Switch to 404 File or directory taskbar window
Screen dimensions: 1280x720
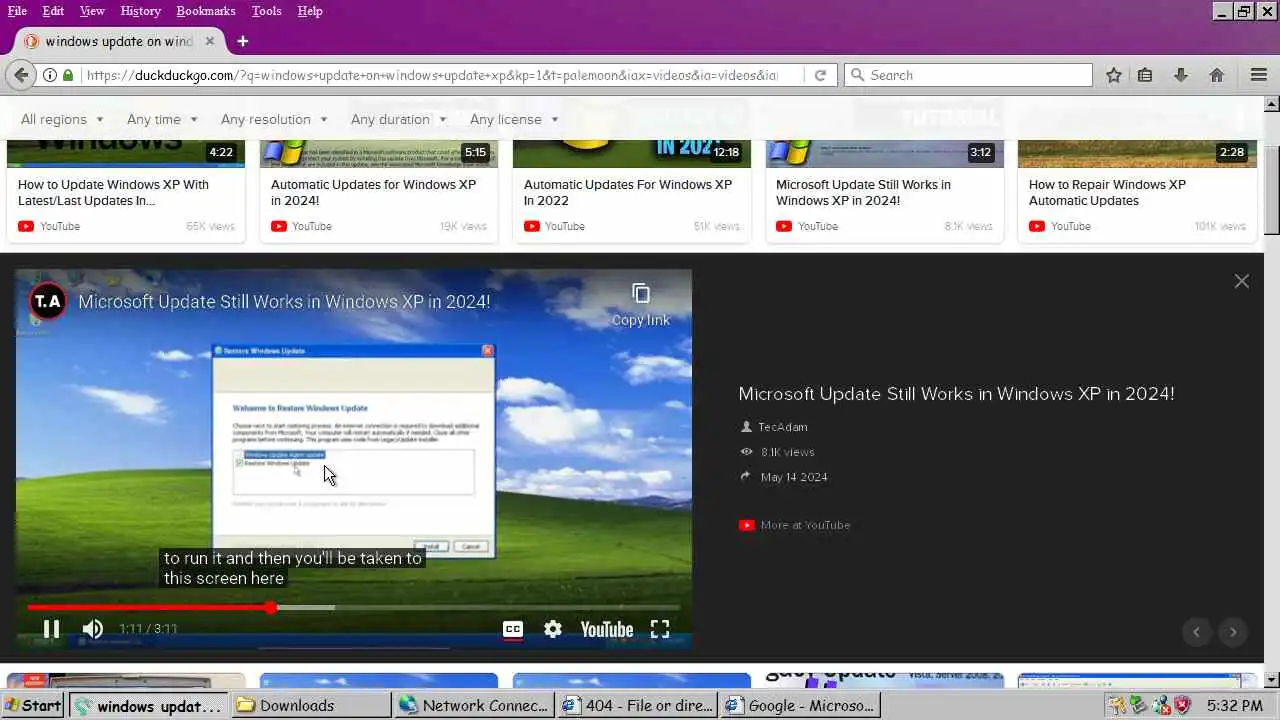pos(637,705)
